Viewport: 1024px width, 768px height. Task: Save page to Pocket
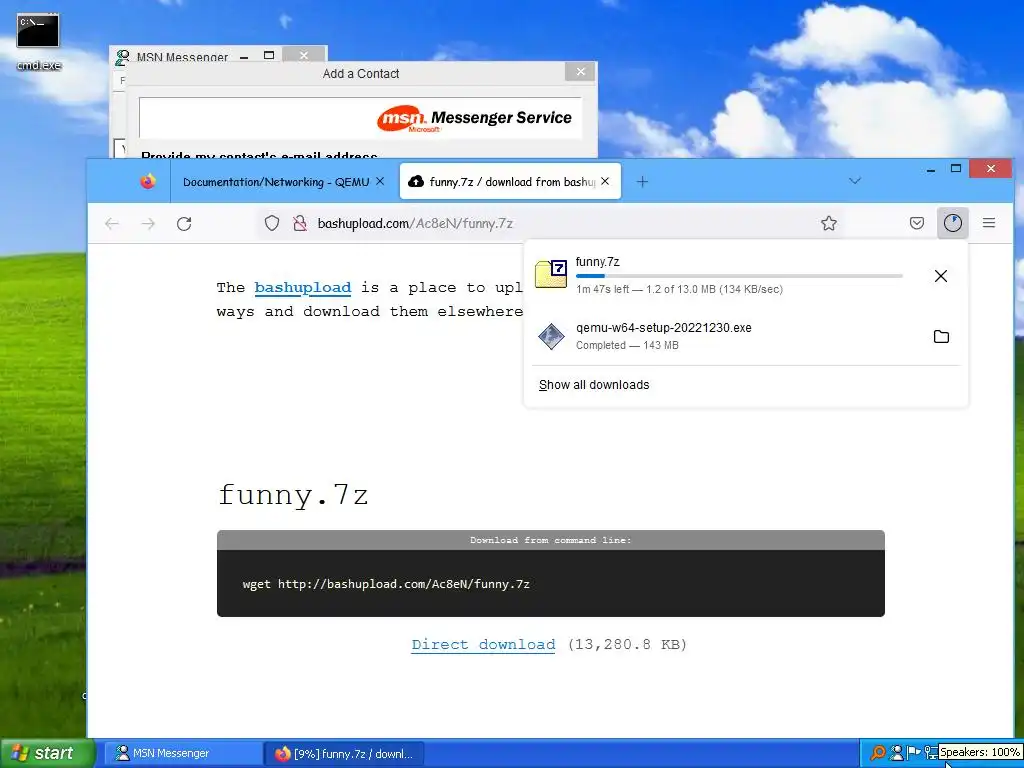click(917, 223)
